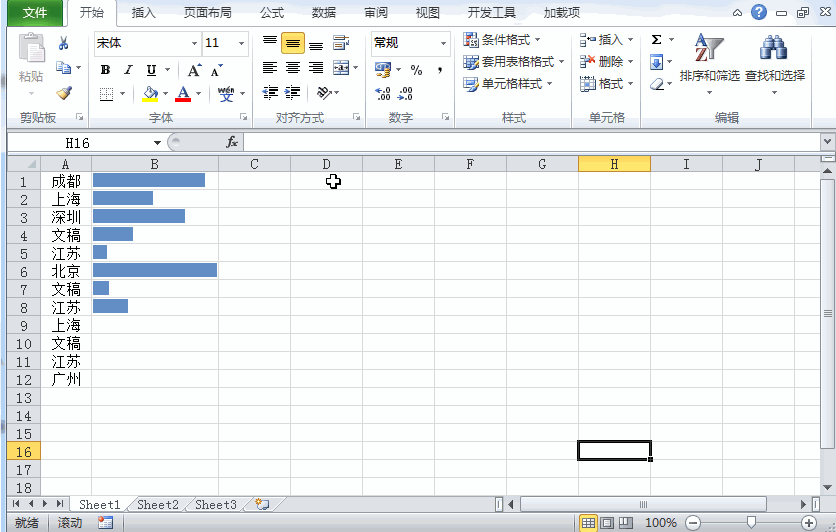Click the Cut scissors icon
The height and width of the screenshot is (532, 836).
click(63, 43)
